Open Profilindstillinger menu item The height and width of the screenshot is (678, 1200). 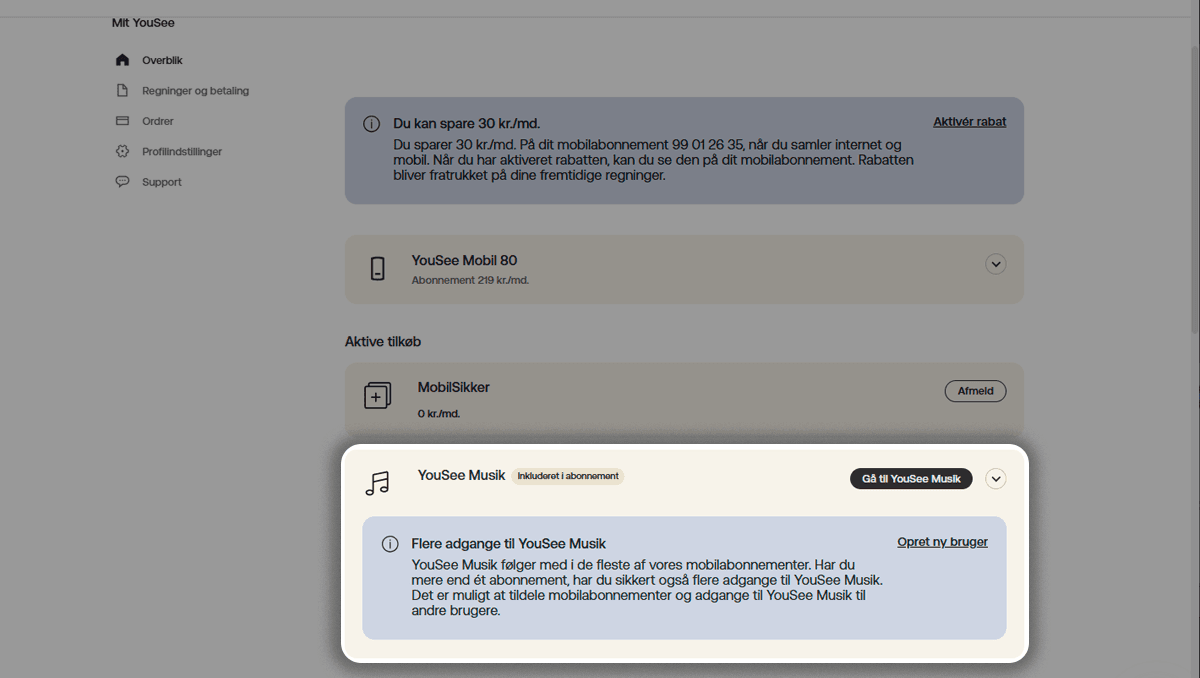pos(182,152)
